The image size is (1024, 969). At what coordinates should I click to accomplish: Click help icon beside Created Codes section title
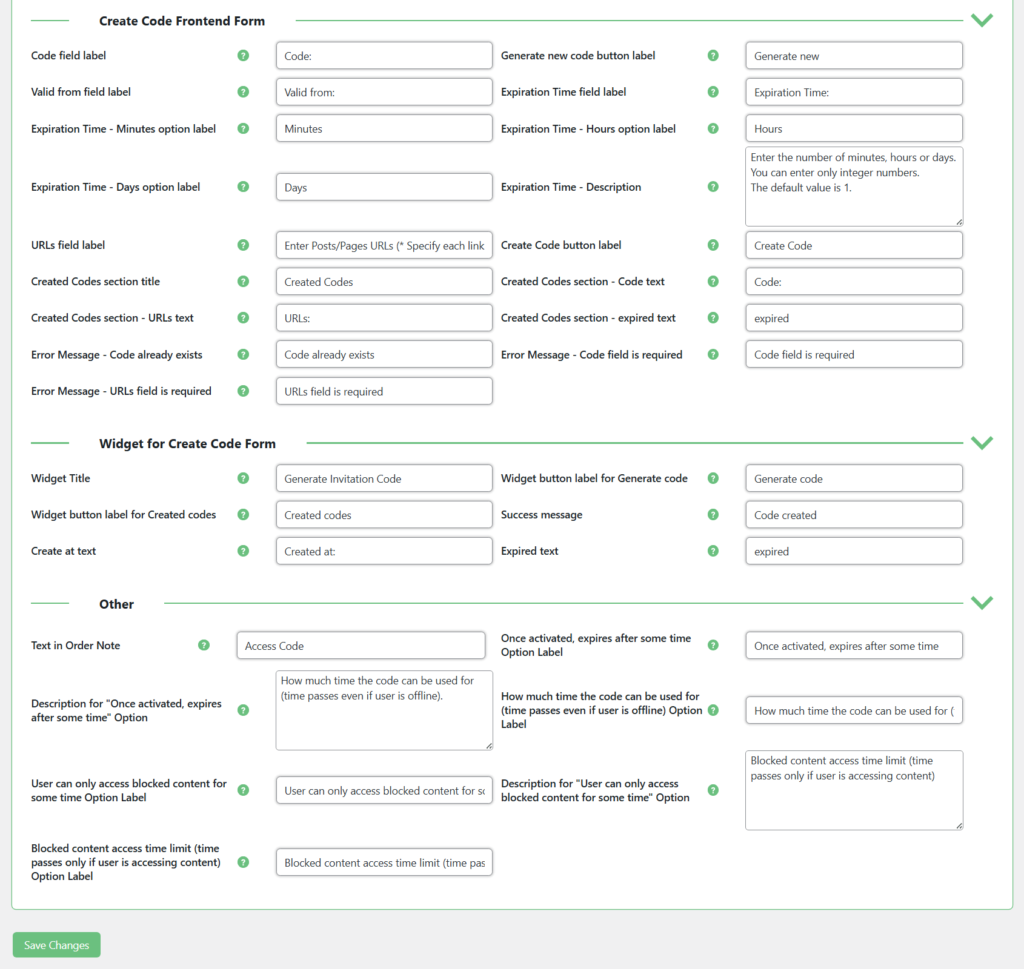pos(243,281)
